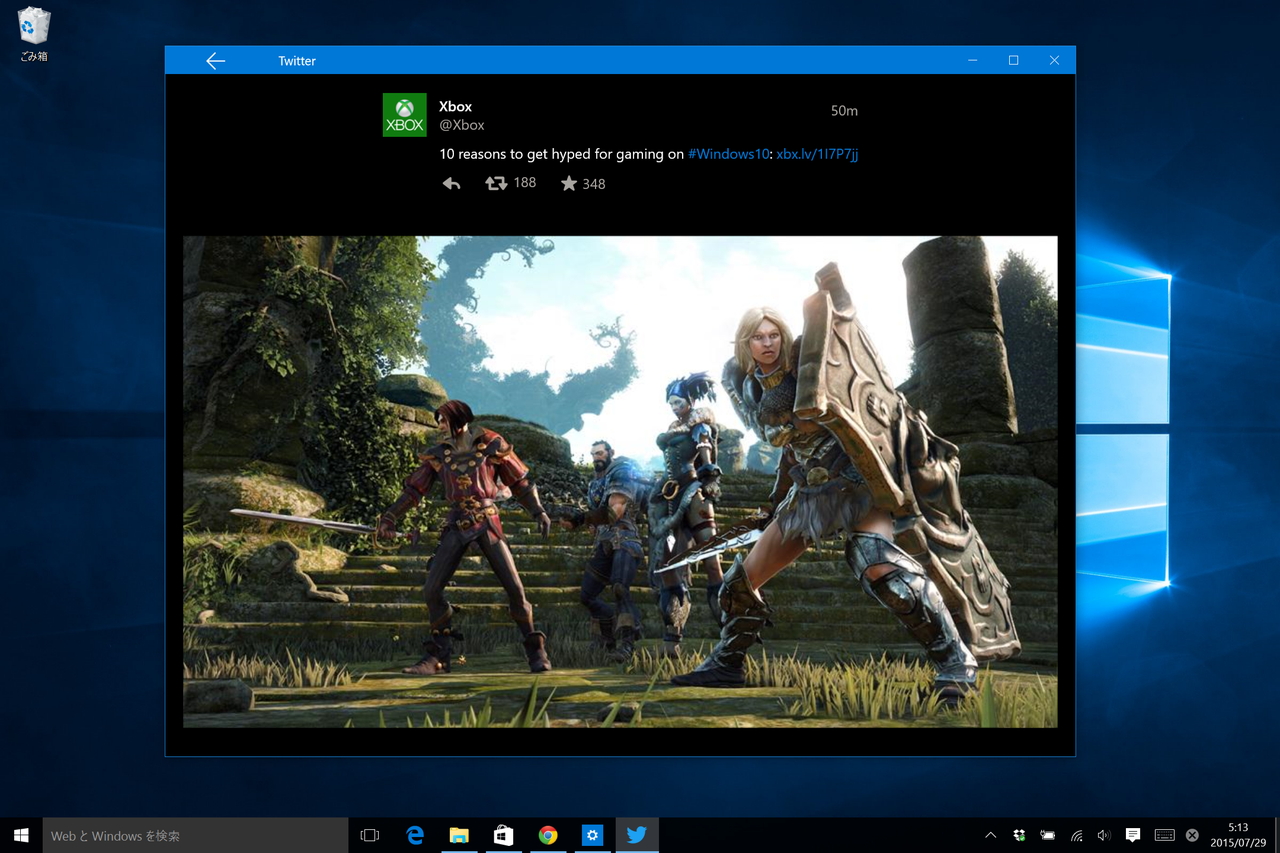This screenshot has height=853, width=1280.
Task: Reply to the Xbox tweet
Action: (x=451, y=183)
